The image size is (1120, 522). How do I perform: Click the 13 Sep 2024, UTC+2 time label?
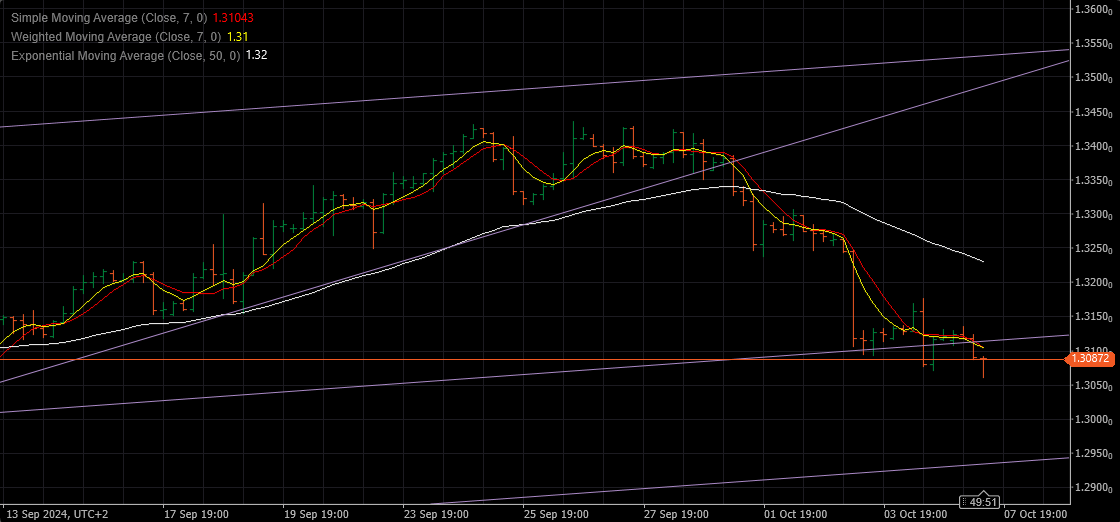point(59,514)
